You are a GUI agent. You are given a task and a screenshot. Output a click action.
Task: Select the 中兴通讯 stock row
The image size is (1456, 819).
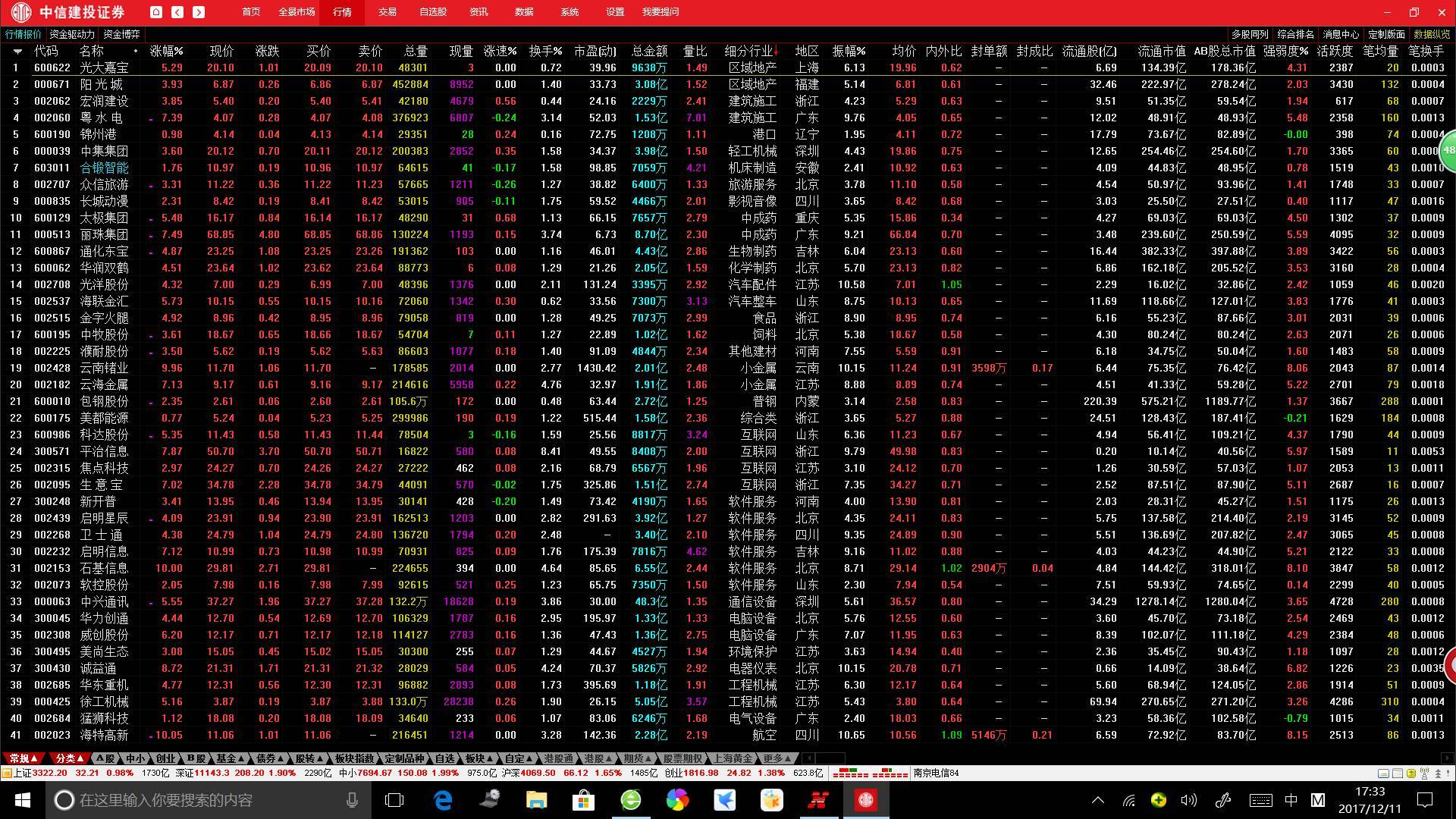[105, 601]
